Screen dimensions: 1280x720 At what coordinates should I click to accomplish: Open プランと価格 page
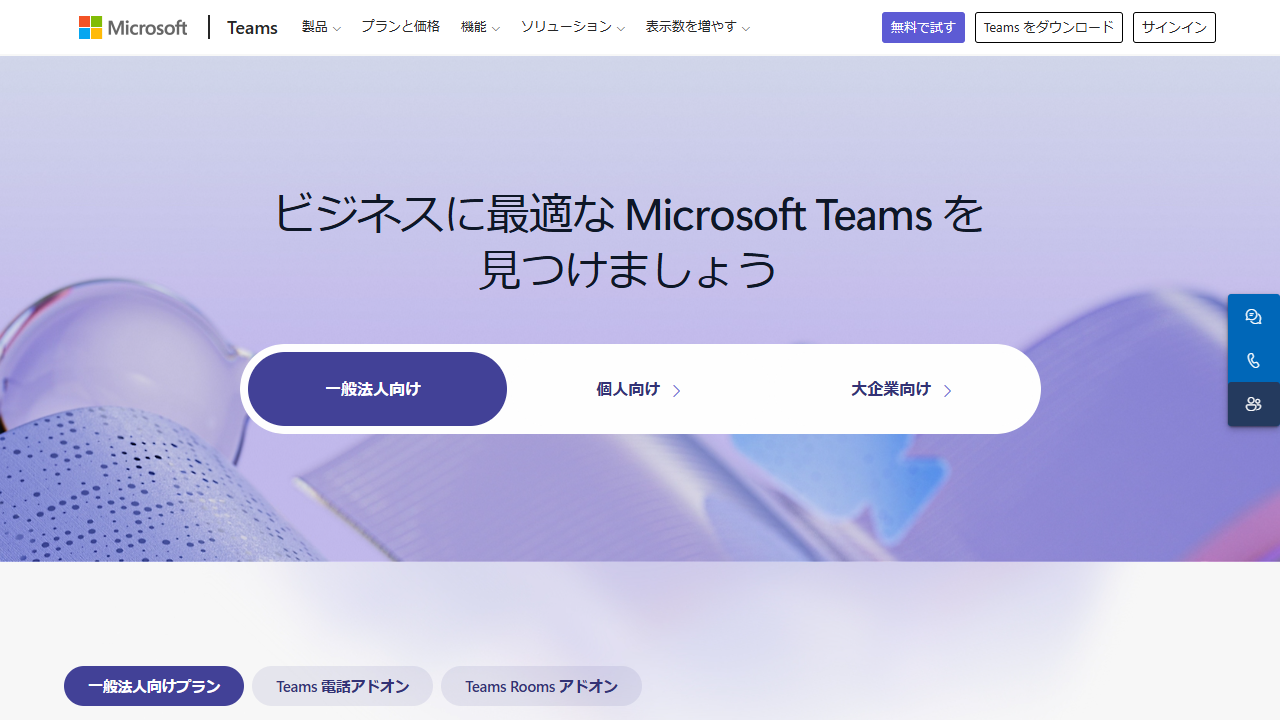click(400, 27)
